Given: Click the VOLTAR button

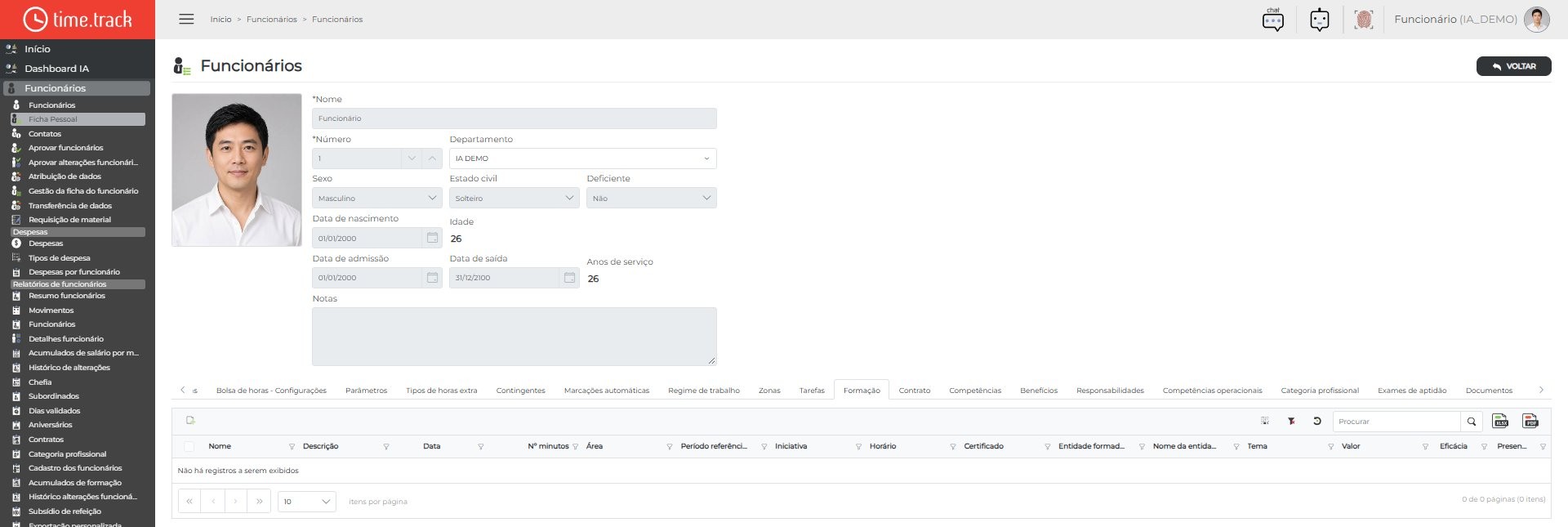Looking at the screenshot, I should coord(1513,66).
